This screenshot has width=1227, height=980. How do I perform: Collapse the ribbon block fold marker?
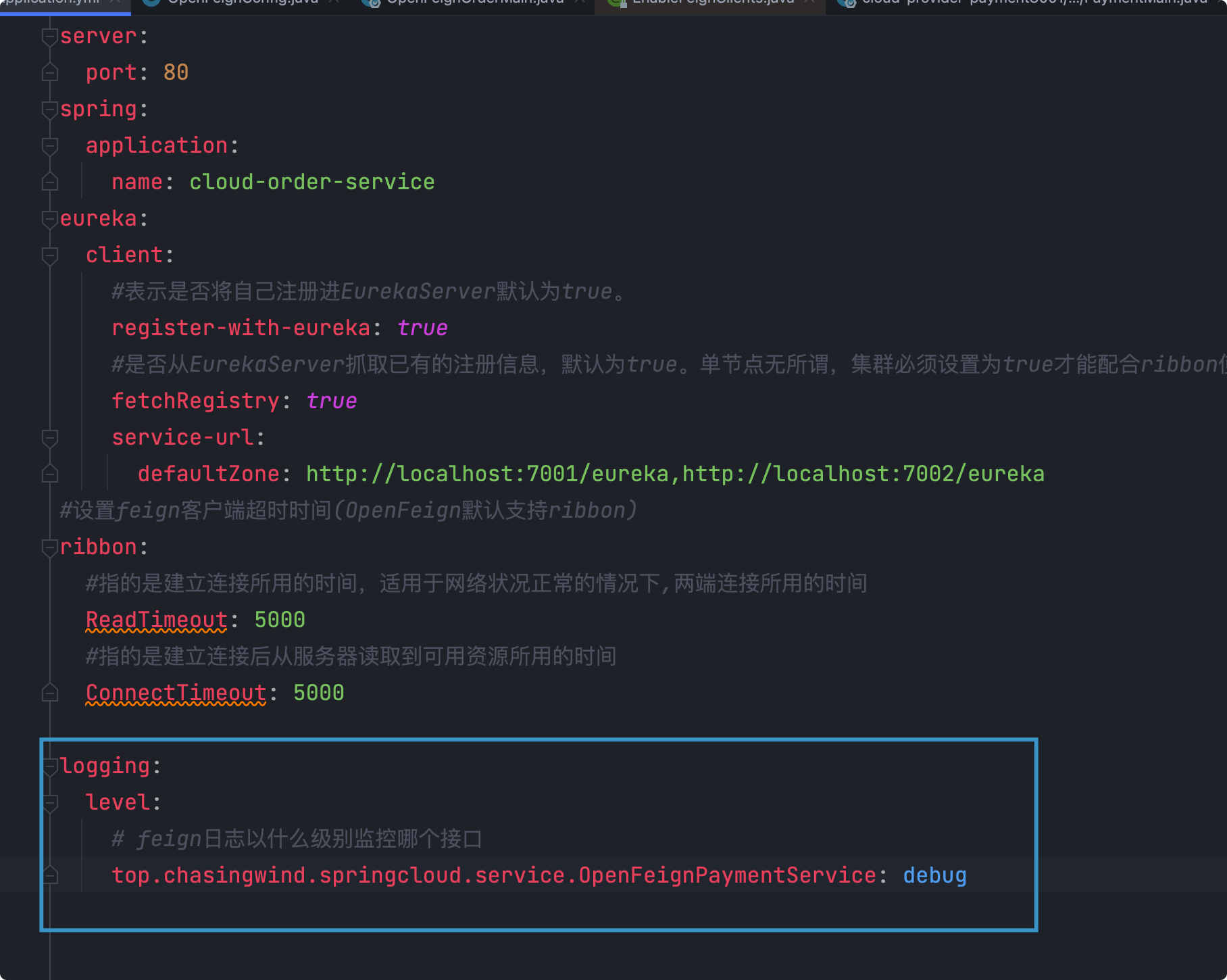click(49, 547)
